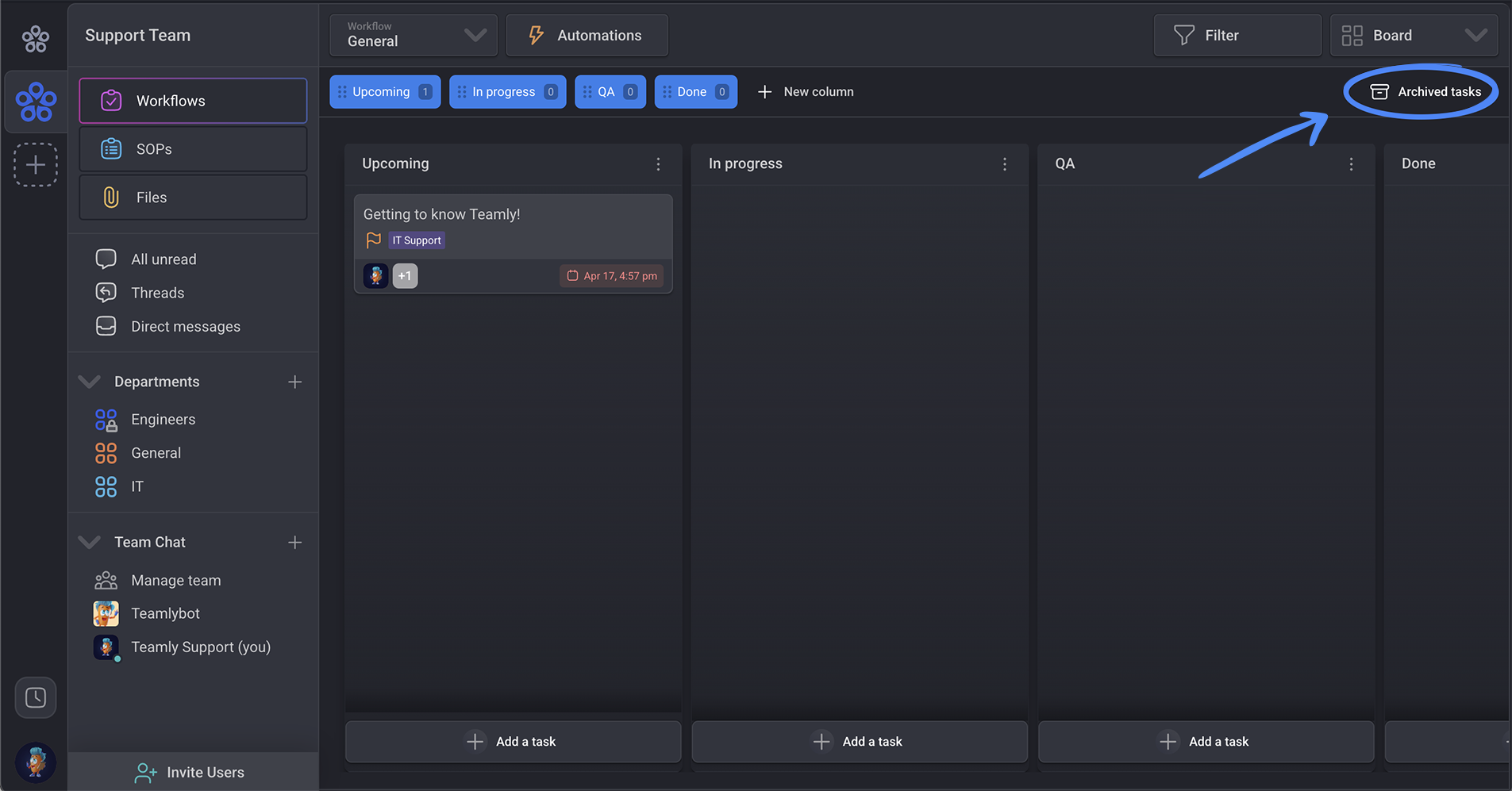Click the In progress column header title

click(x=745, y=163)
